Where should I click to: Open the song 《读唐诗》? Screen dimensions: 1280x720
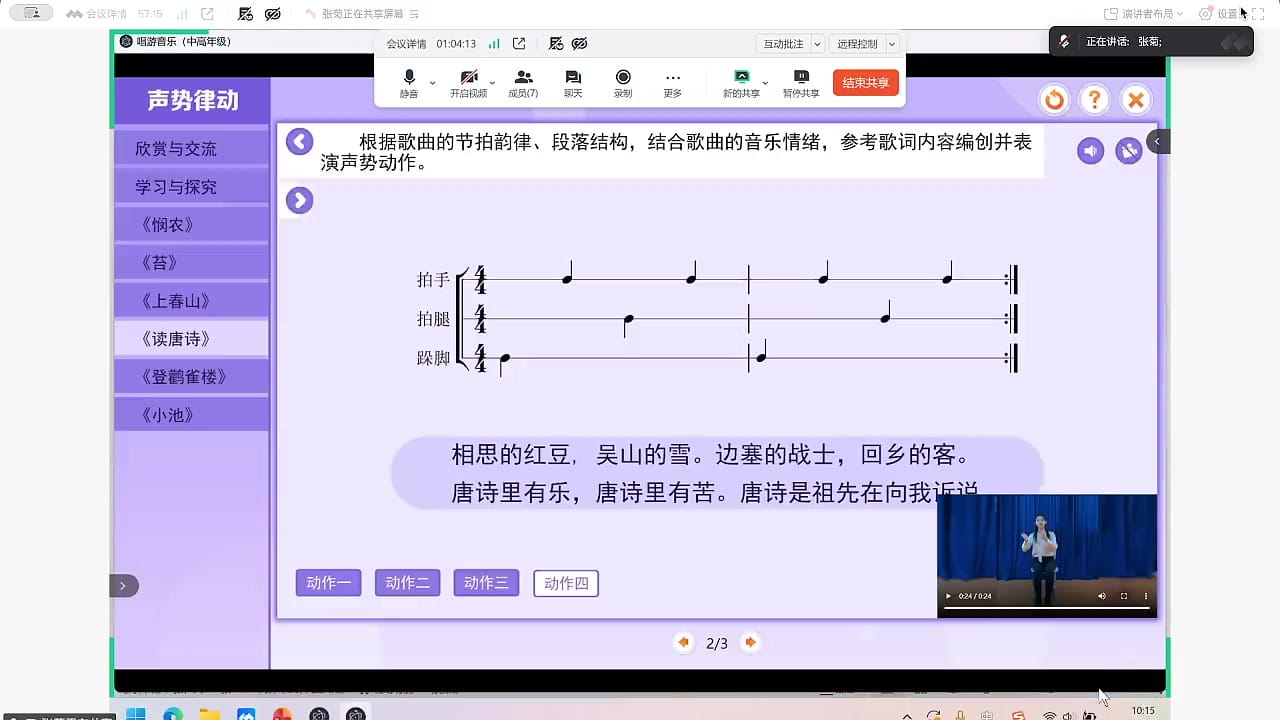(191, 339)
